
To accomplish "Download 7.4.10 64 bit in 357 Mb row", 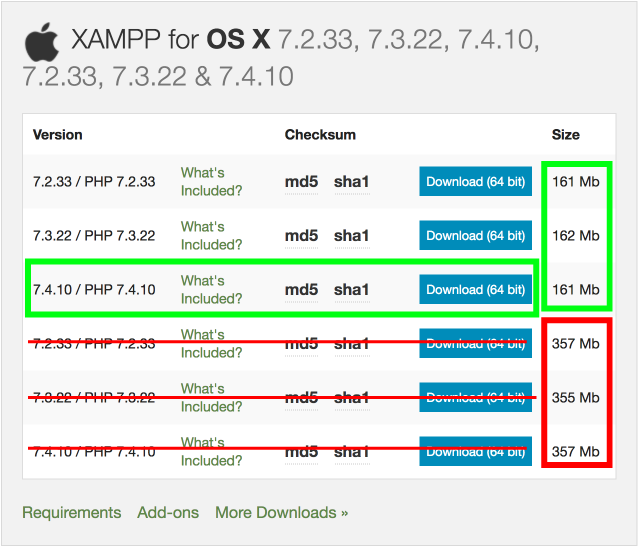I will tap(475, 451).
